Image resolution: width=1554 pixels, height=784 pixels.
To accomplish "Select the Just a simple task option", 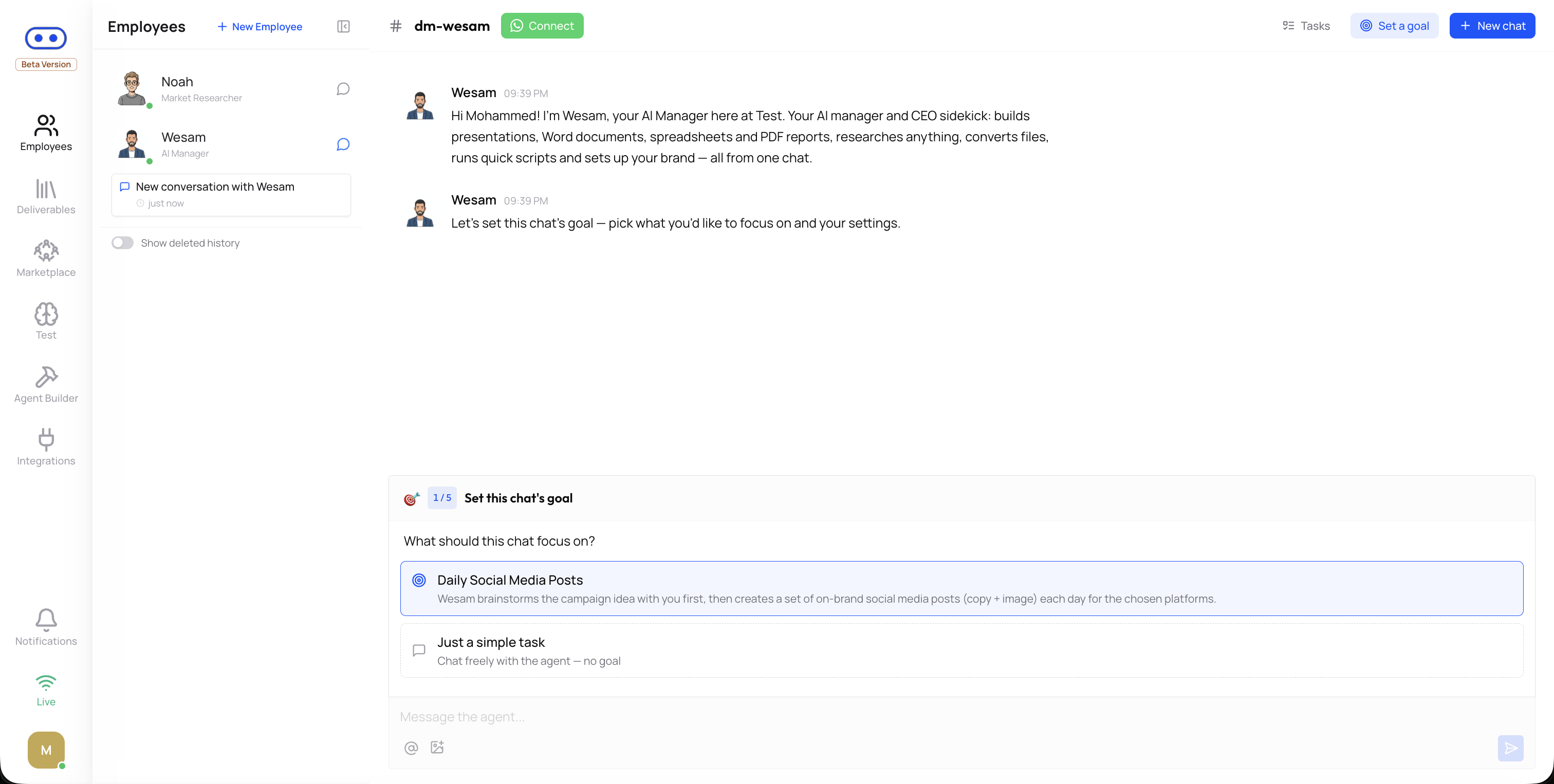I will point(961,651).
